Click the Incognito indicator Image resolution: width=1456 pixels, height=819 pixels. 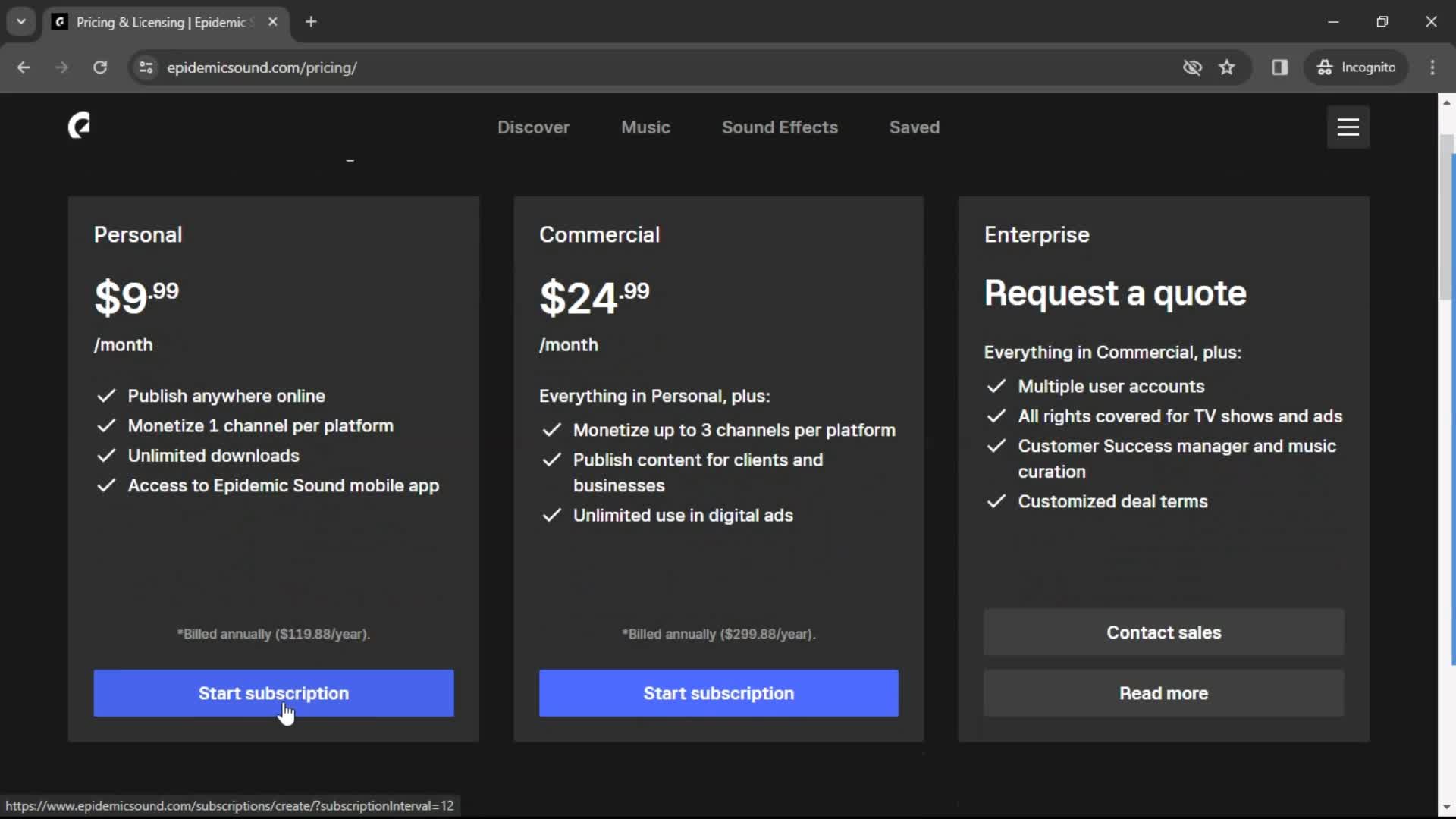(1356, 67)
